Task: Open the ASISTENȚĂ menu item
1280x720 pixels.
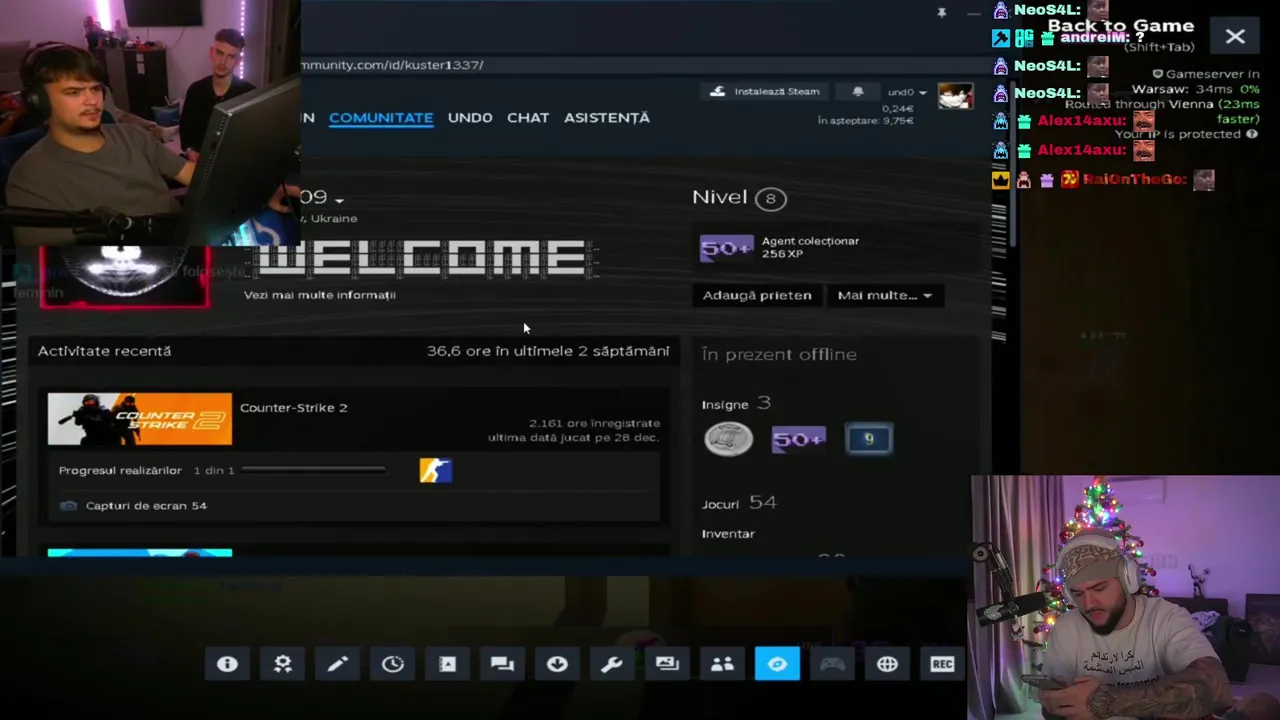Action: (607, 117)
